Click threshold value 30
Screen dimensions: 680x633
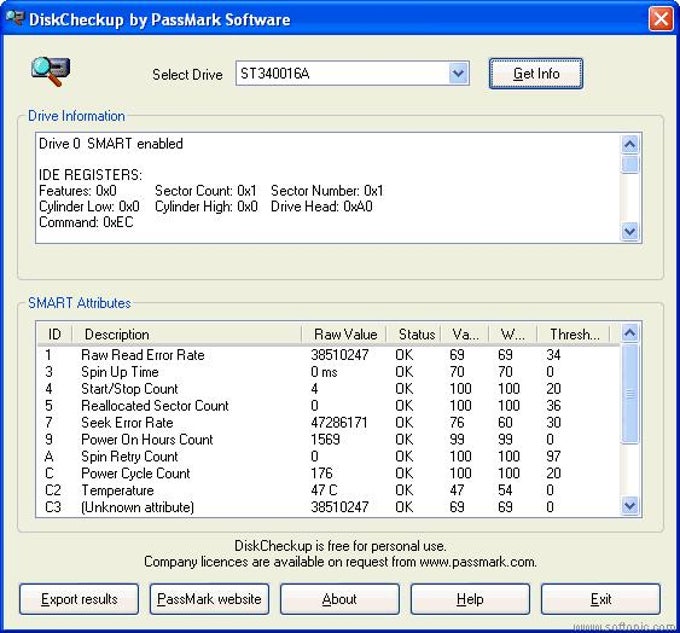[553, 423]
